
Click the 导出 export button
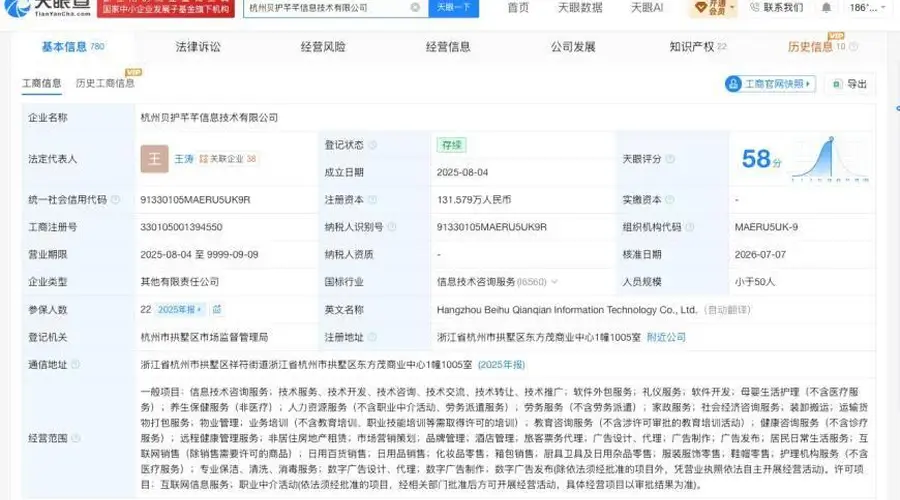click(850, 84)
